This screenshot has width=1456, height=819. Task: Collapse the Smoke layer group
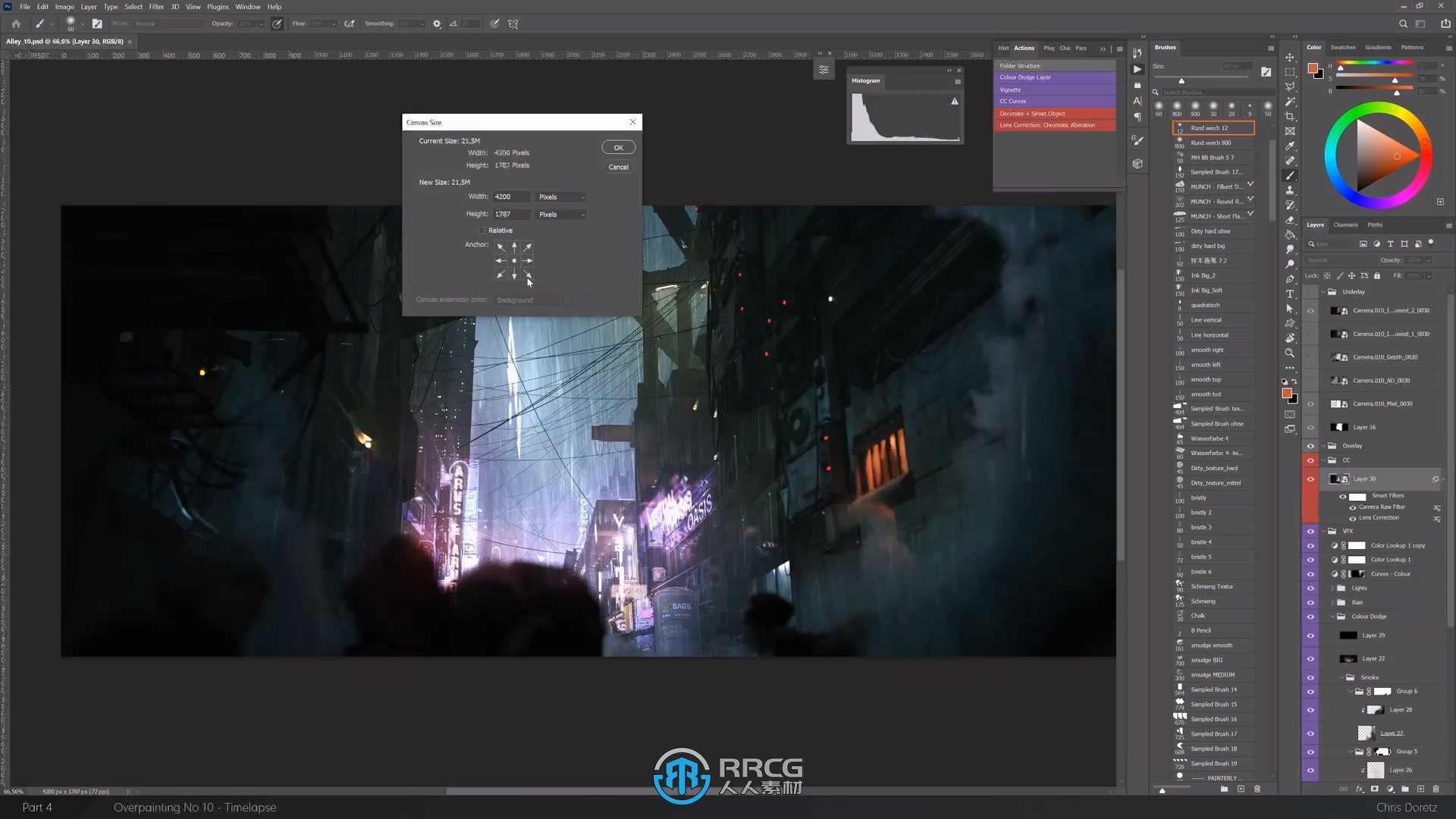pos(1341,678)
